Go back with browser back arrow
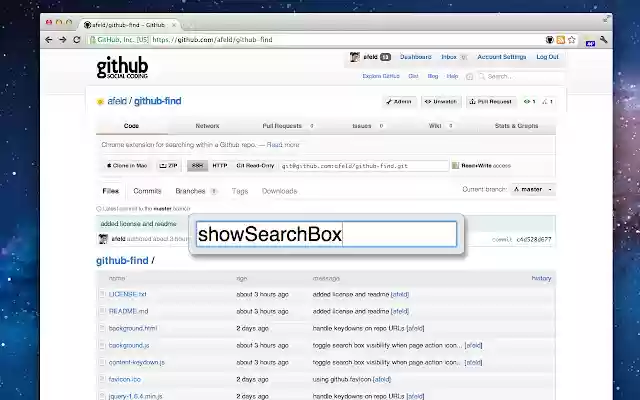 (x=49, y=40)
